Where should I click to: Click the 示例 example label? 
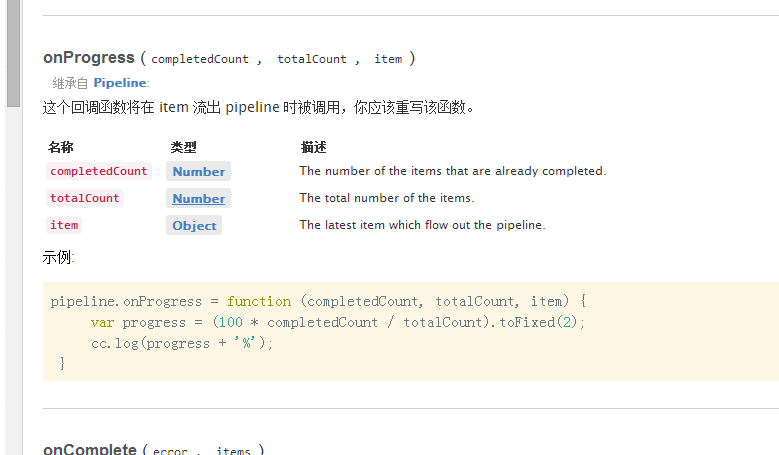click(58, 257)
